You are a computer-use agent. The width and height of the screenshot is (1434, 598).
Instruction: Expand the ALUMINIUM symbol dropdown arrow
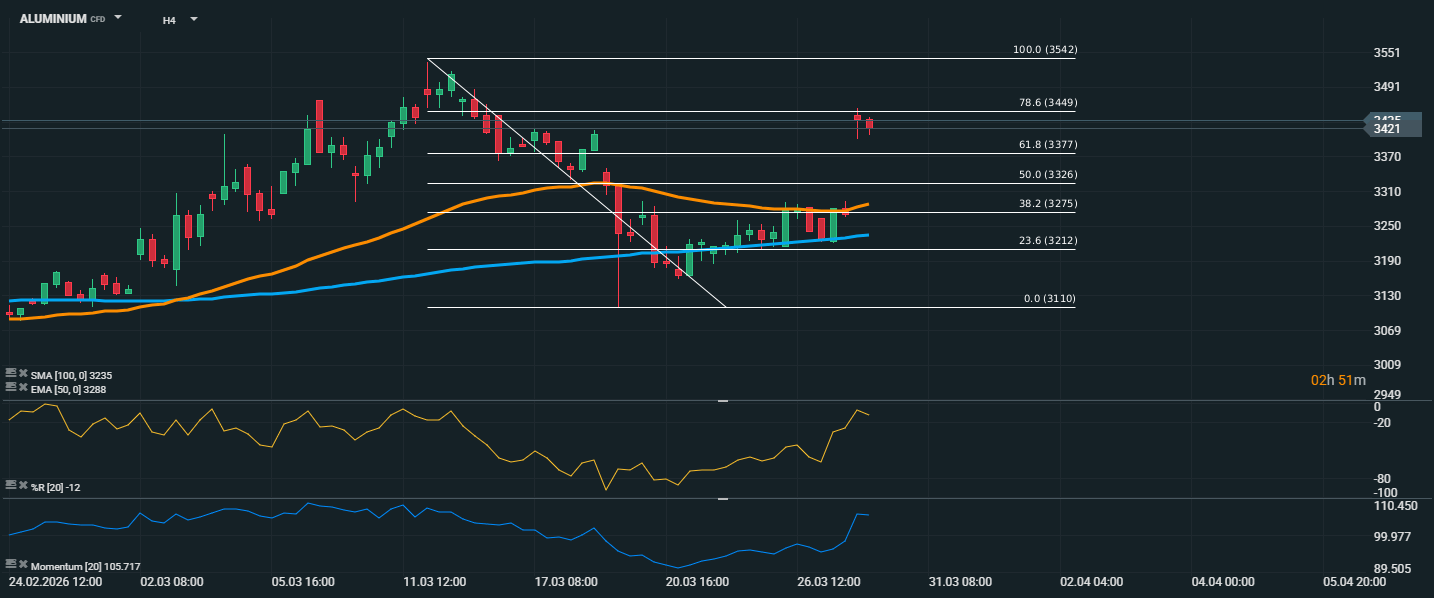click(x=118, y=18)
